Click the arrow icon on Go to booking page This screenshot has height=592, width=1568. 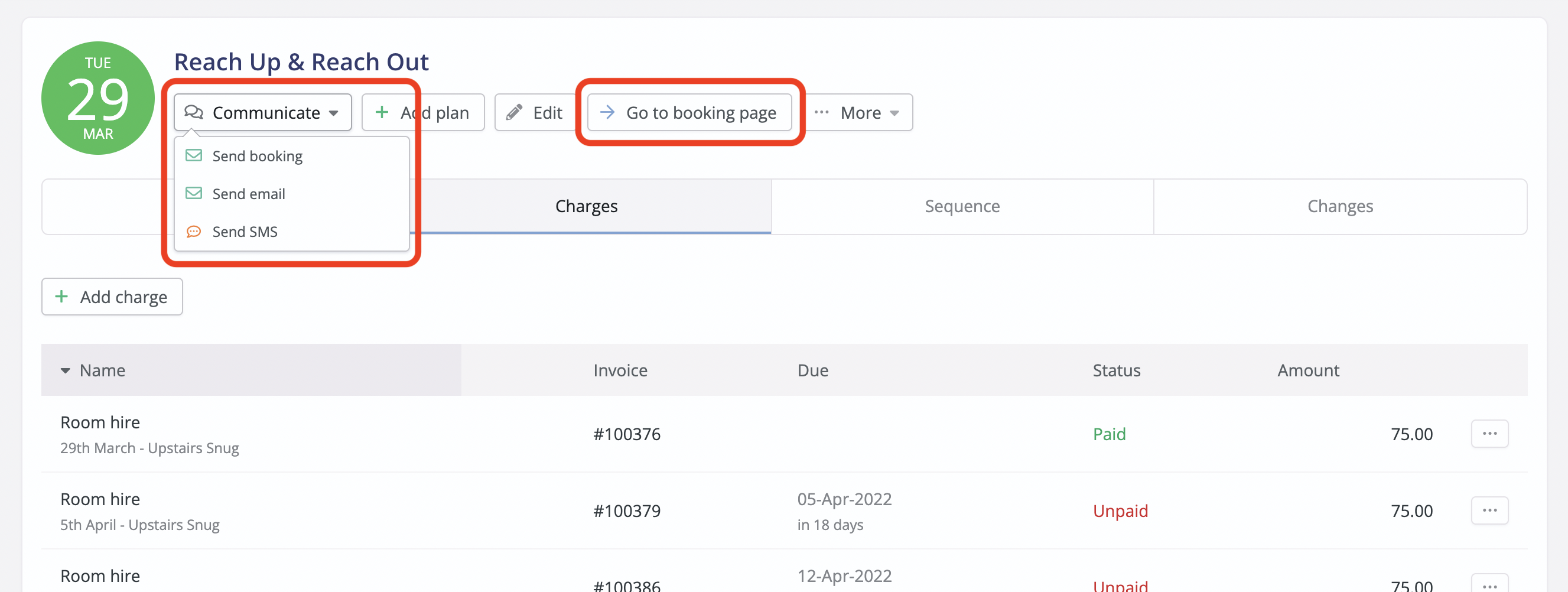point(607,113)
